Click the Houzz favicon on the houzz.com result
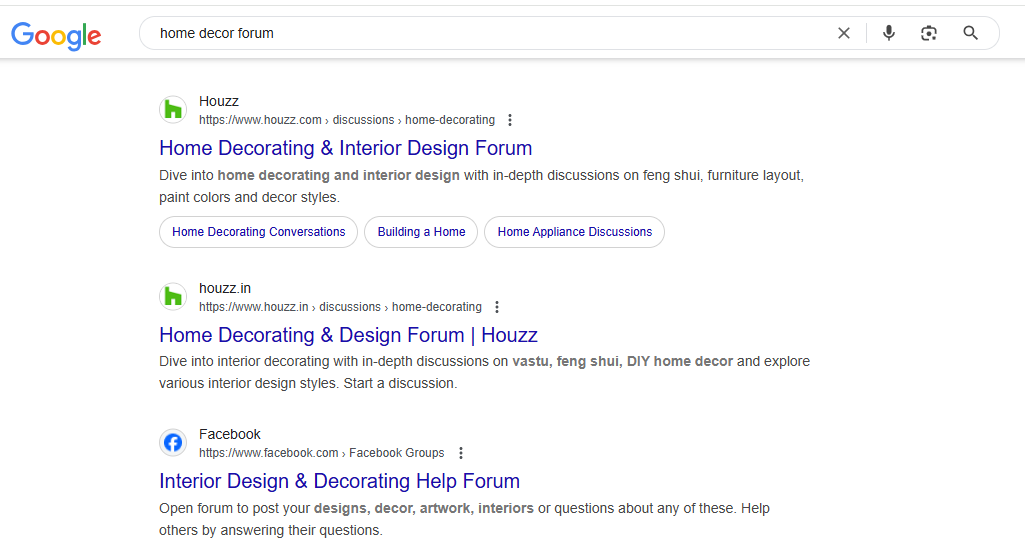Screen dimensions: 1025x560 pos(173,110)
